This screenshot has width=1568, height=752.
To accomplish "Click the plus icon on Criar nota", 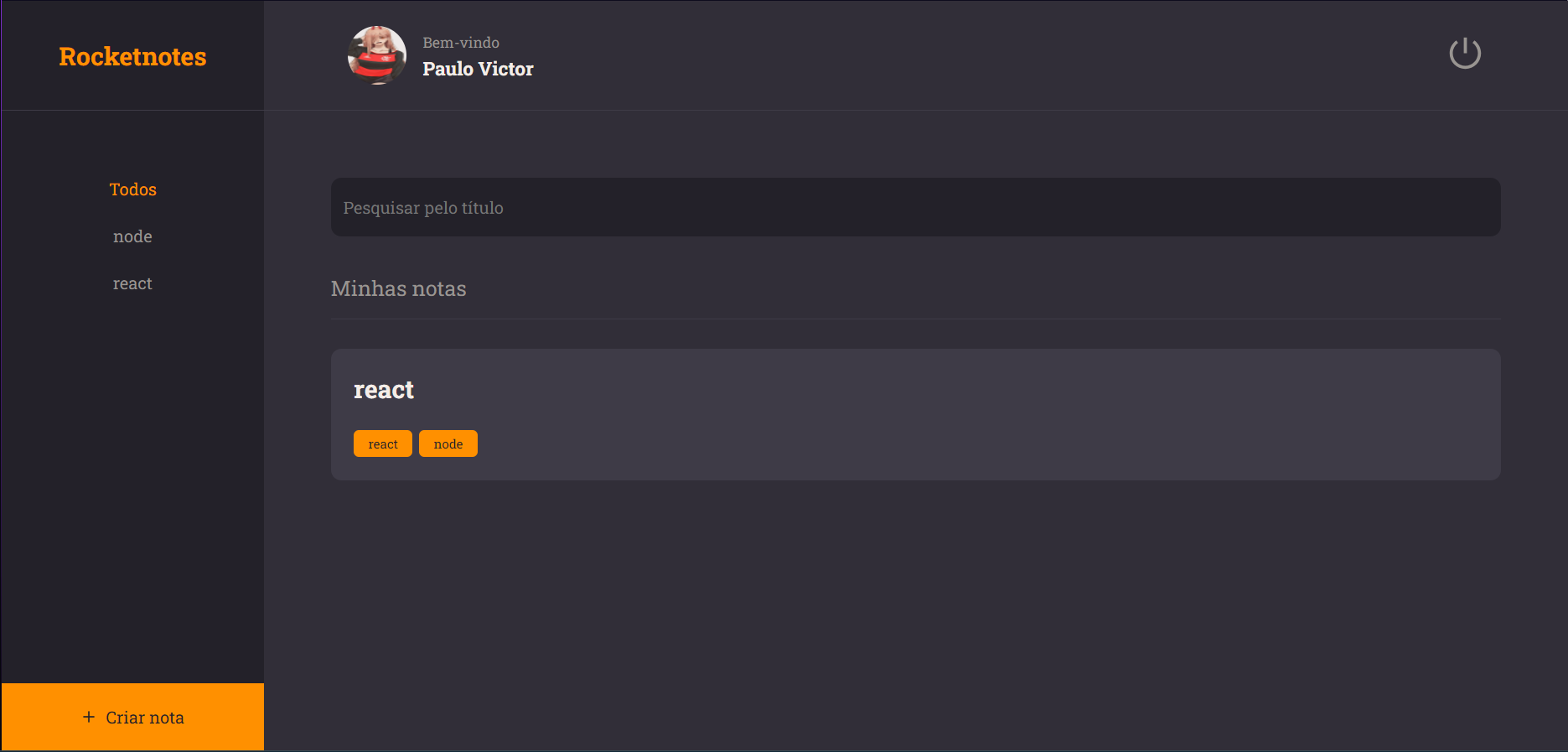I will click(88, 717).
